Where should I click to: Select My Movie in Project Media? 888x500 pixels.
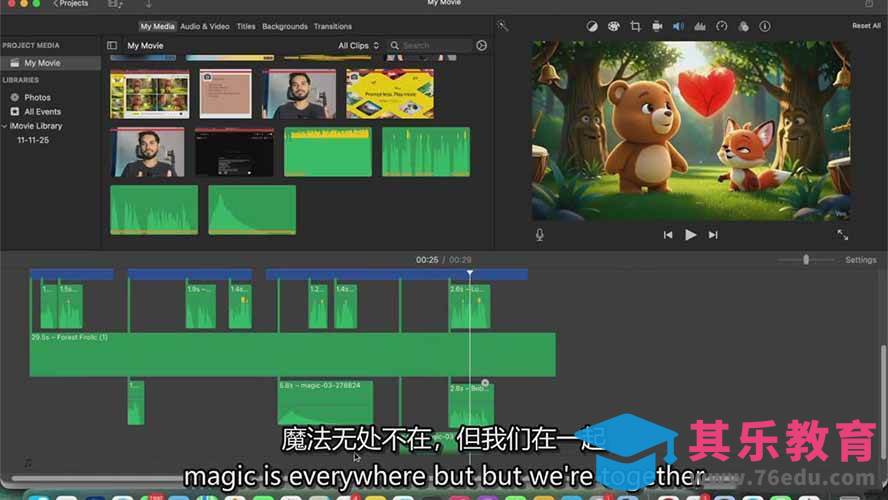point(50,63)
